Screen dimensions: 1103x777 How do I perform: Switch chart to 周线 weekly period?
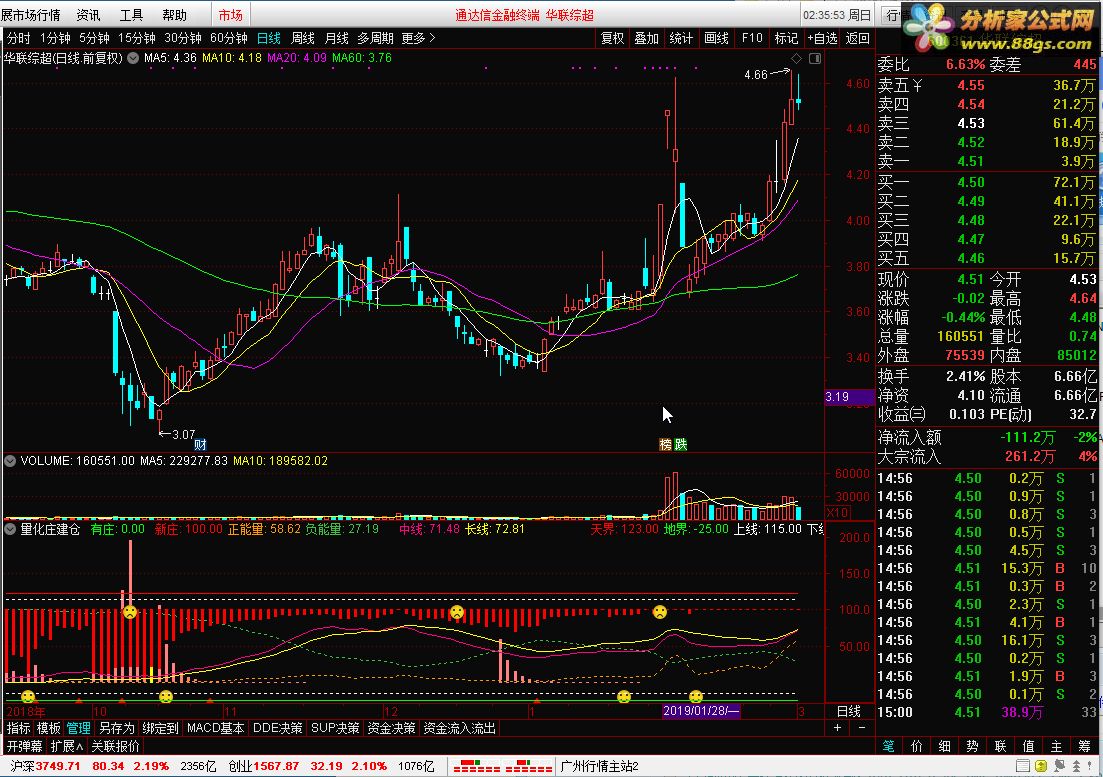(x=302, y=38)
